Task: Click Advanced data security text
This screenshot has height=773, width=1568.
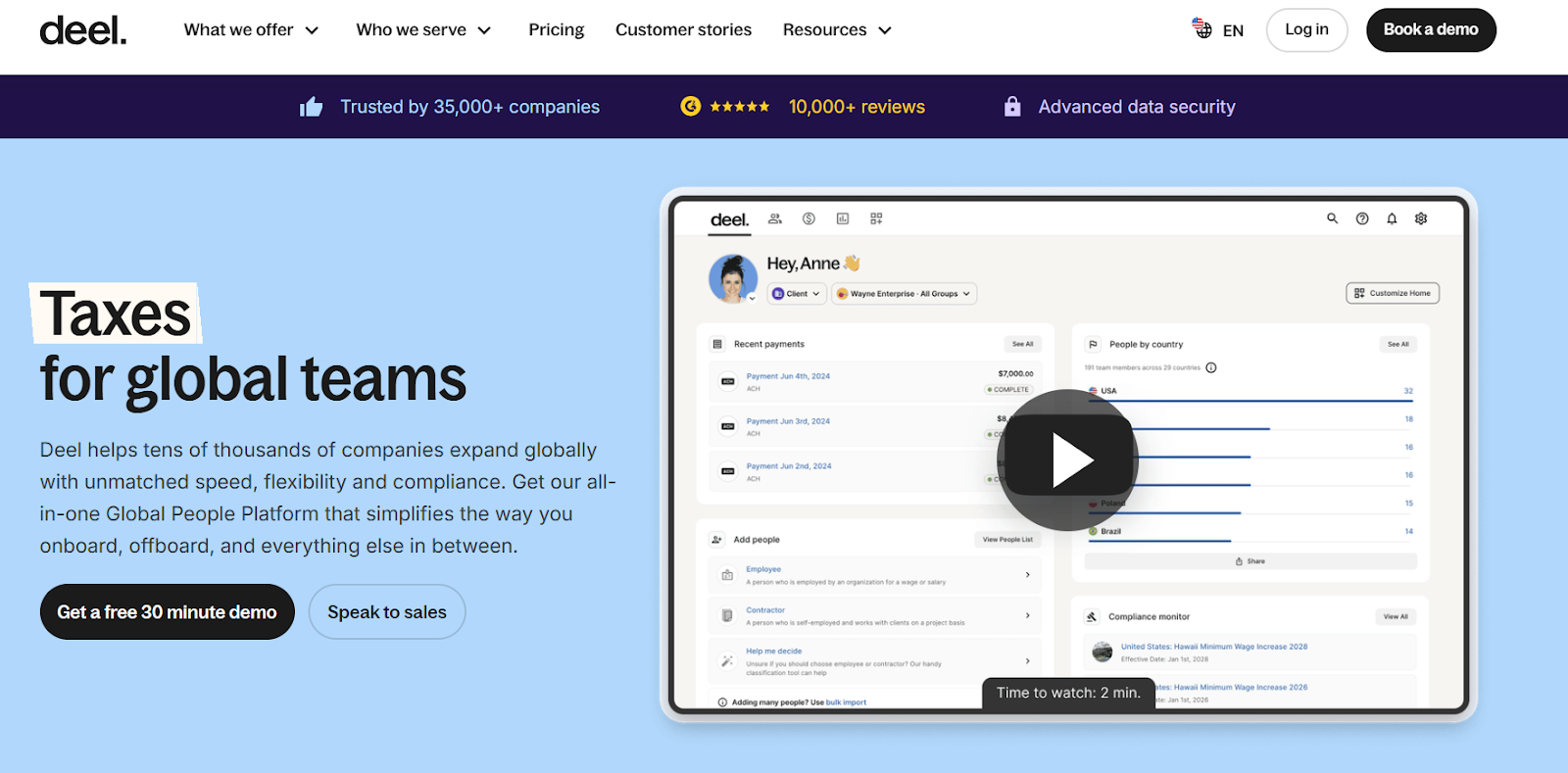Action: click(1137, 107)
